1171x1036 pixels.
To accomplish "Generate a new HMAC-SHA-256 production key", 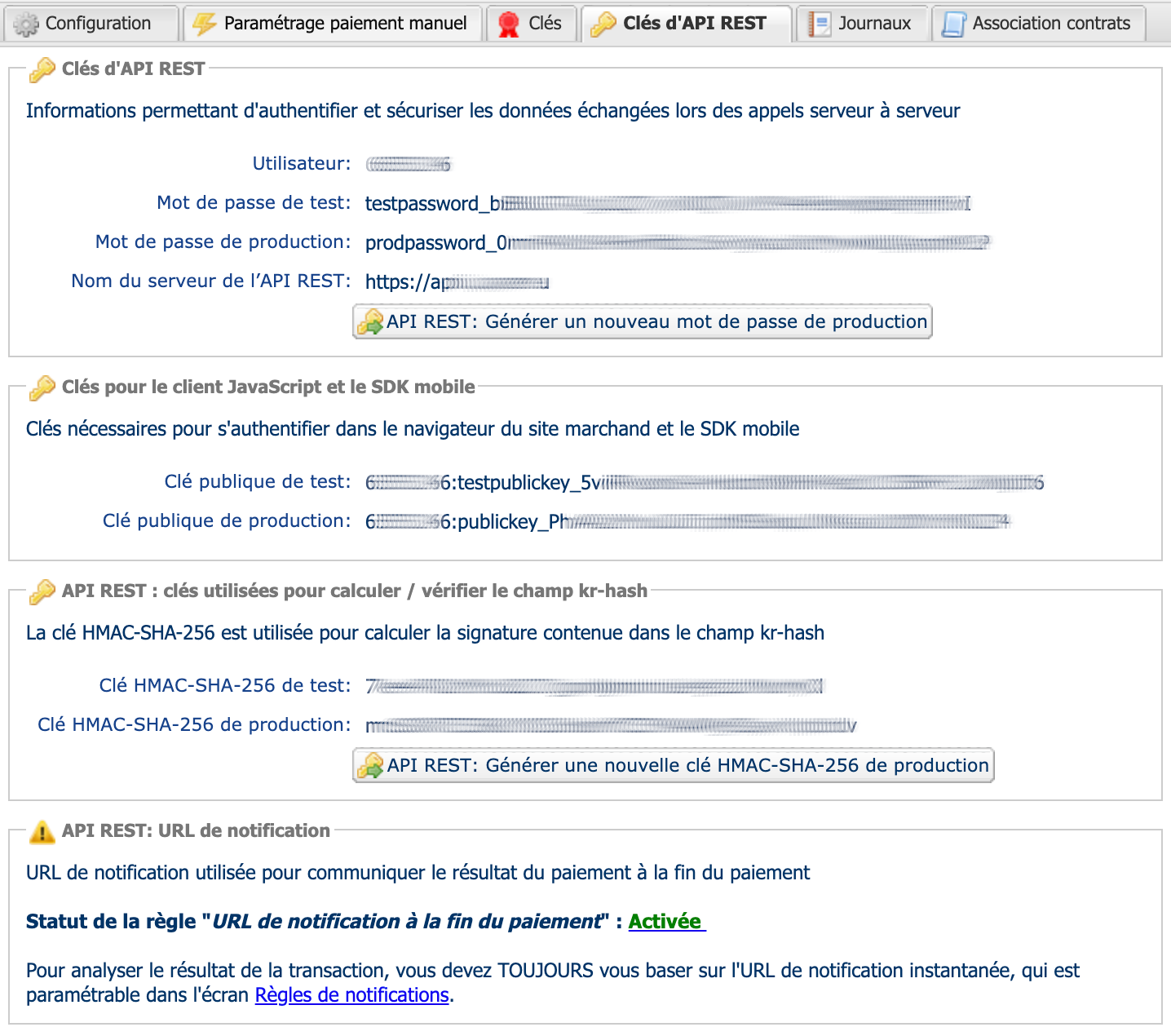I will point(674,766).
